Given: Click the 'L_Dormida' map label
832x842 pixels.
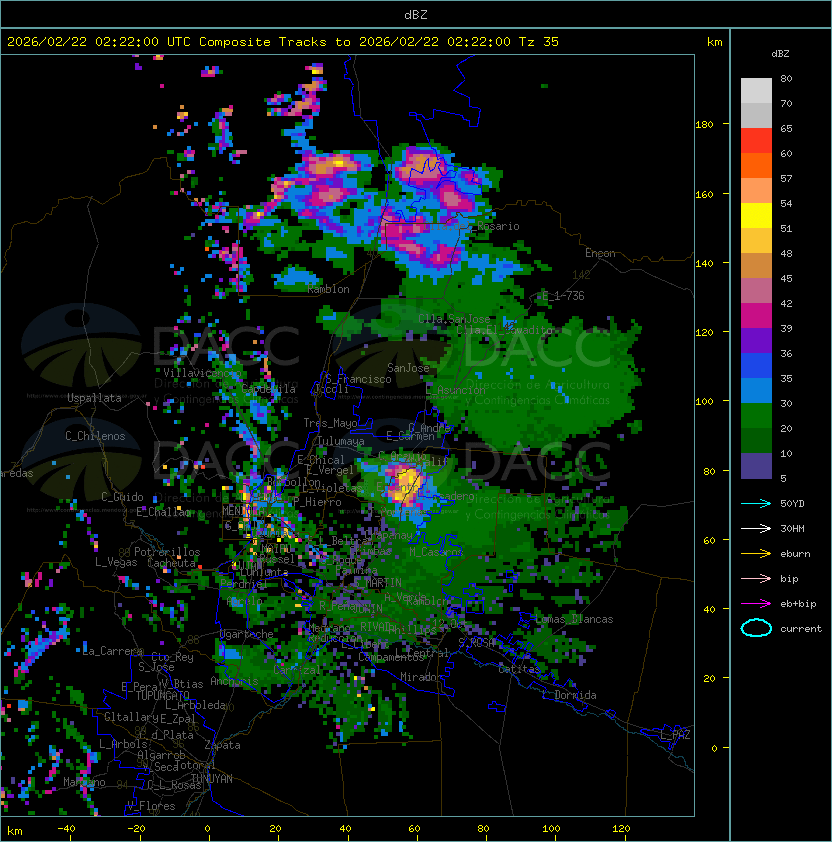Looking at the screenshot, I should click(x=569, y=695).
